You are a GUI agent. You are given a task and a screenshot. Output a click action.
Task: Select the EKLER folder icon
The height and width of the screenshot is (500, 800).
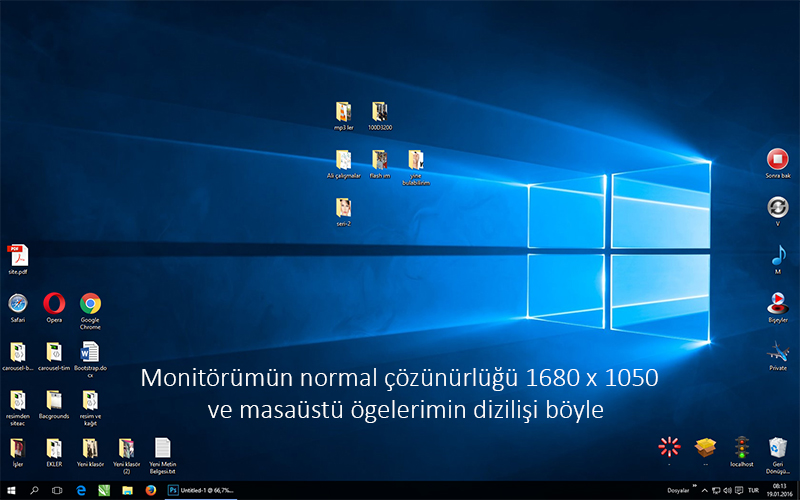[x=54, y=452]
